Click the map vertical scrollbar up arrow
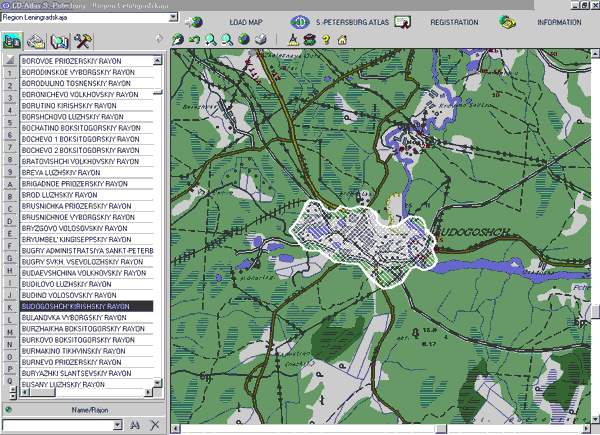600x435 pixels. click(595, 54)
